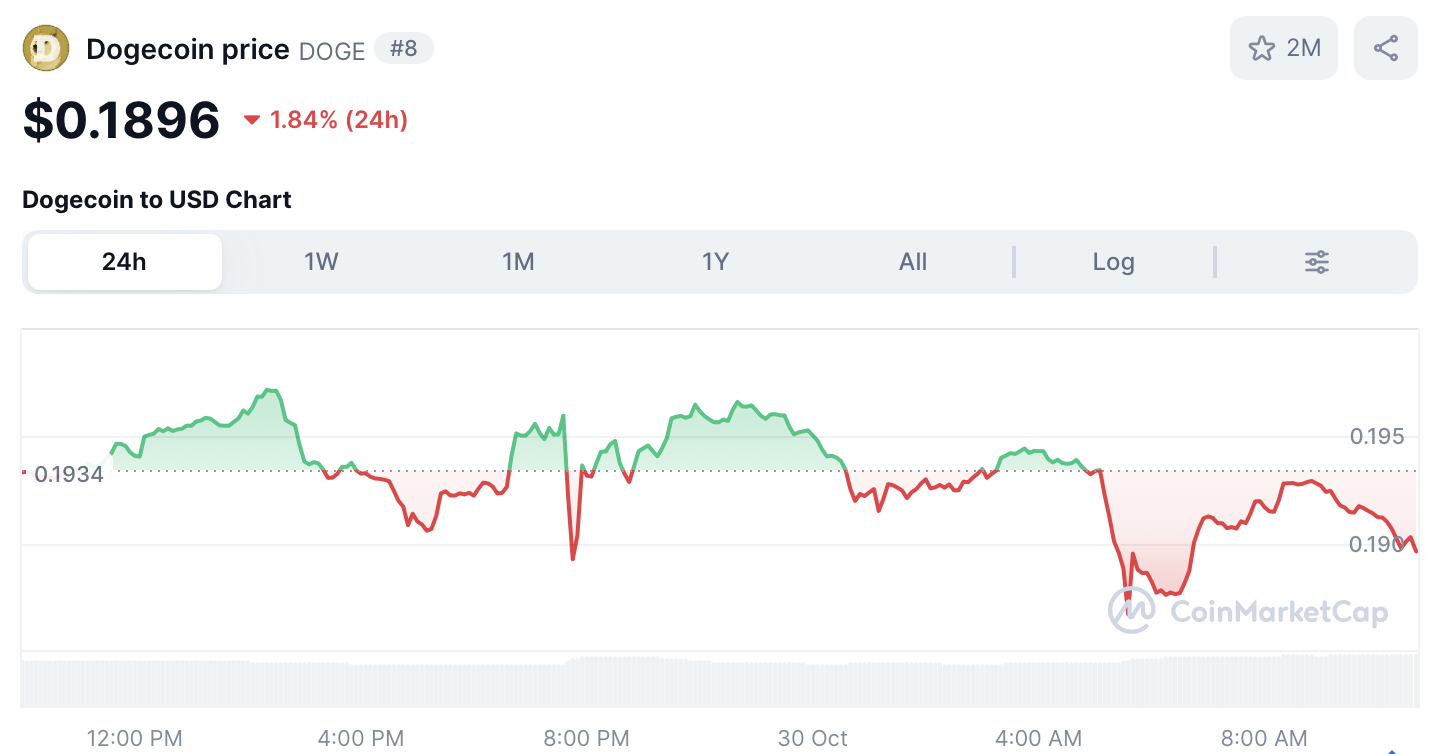The width and height of the screenshot is (1438, 754).
Task: Select the 24h chart tab
Action: 123,261
